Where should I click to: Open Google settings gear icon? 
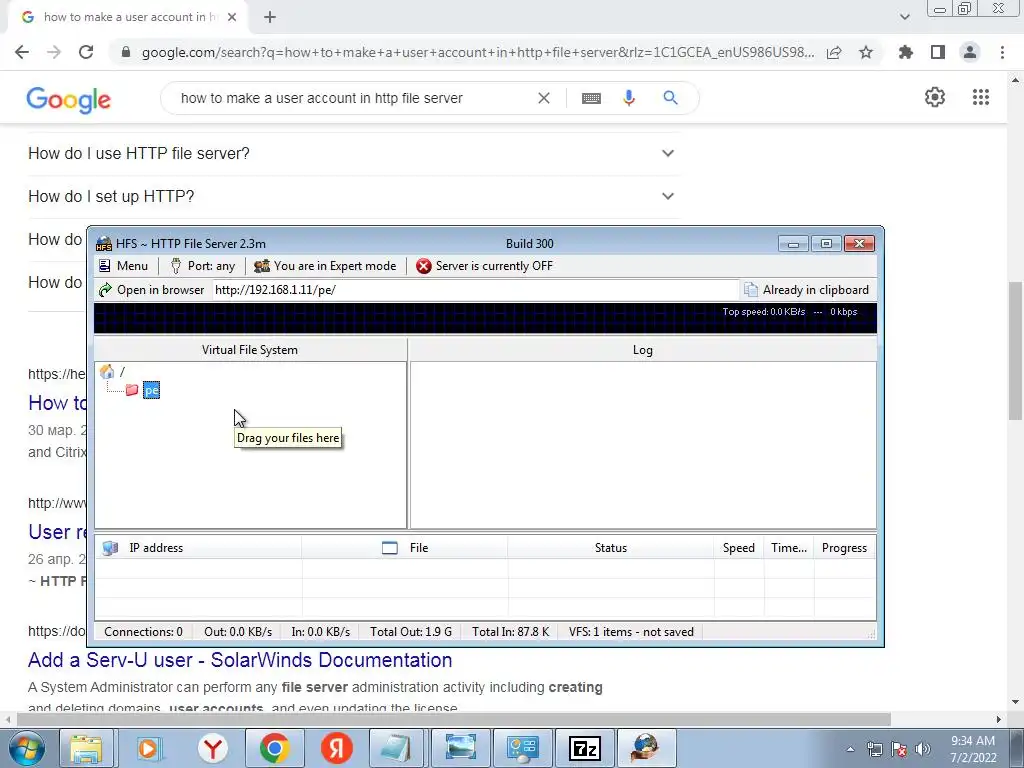click(935, 97)
